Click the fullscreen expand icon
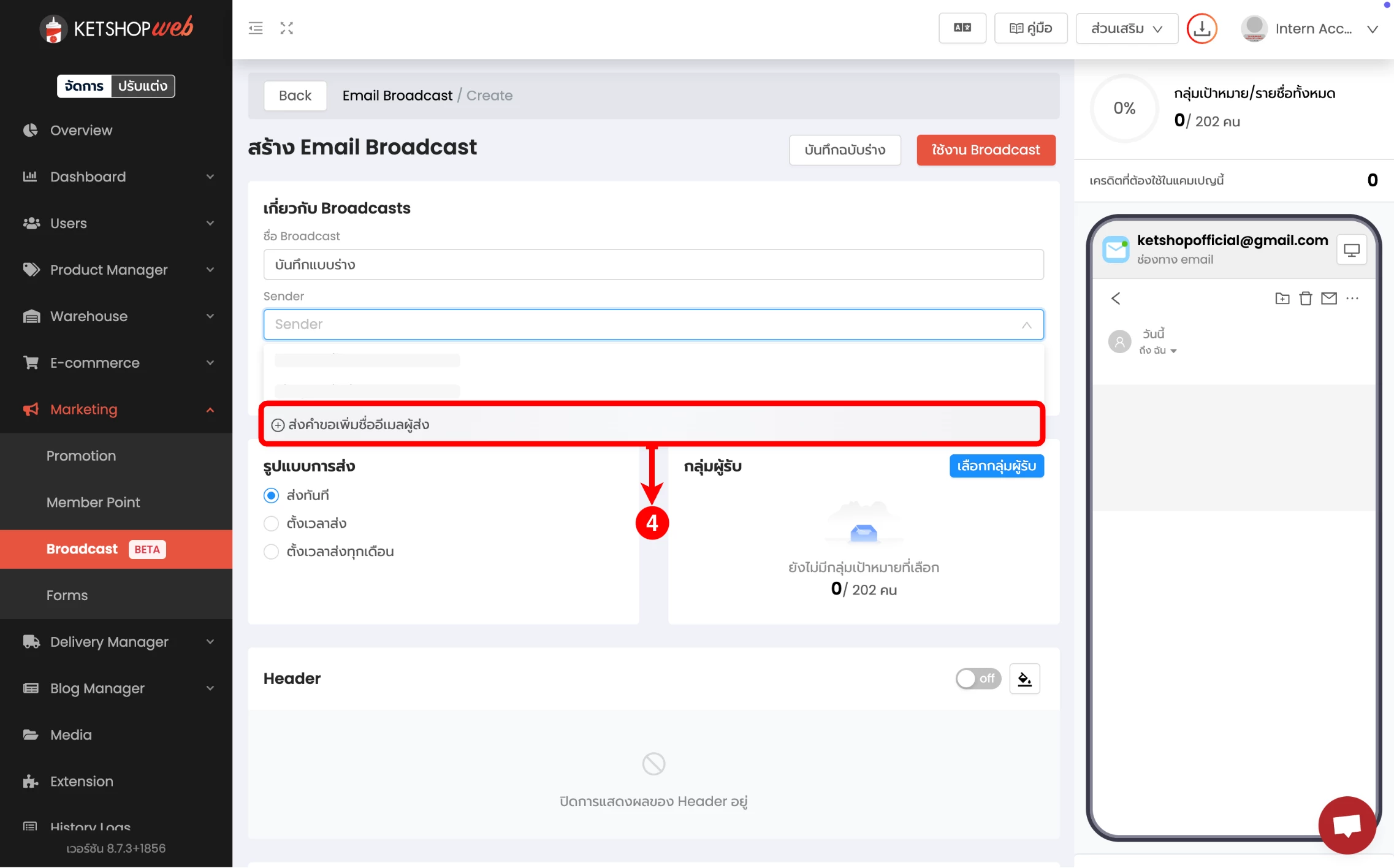 click(287, 28)
